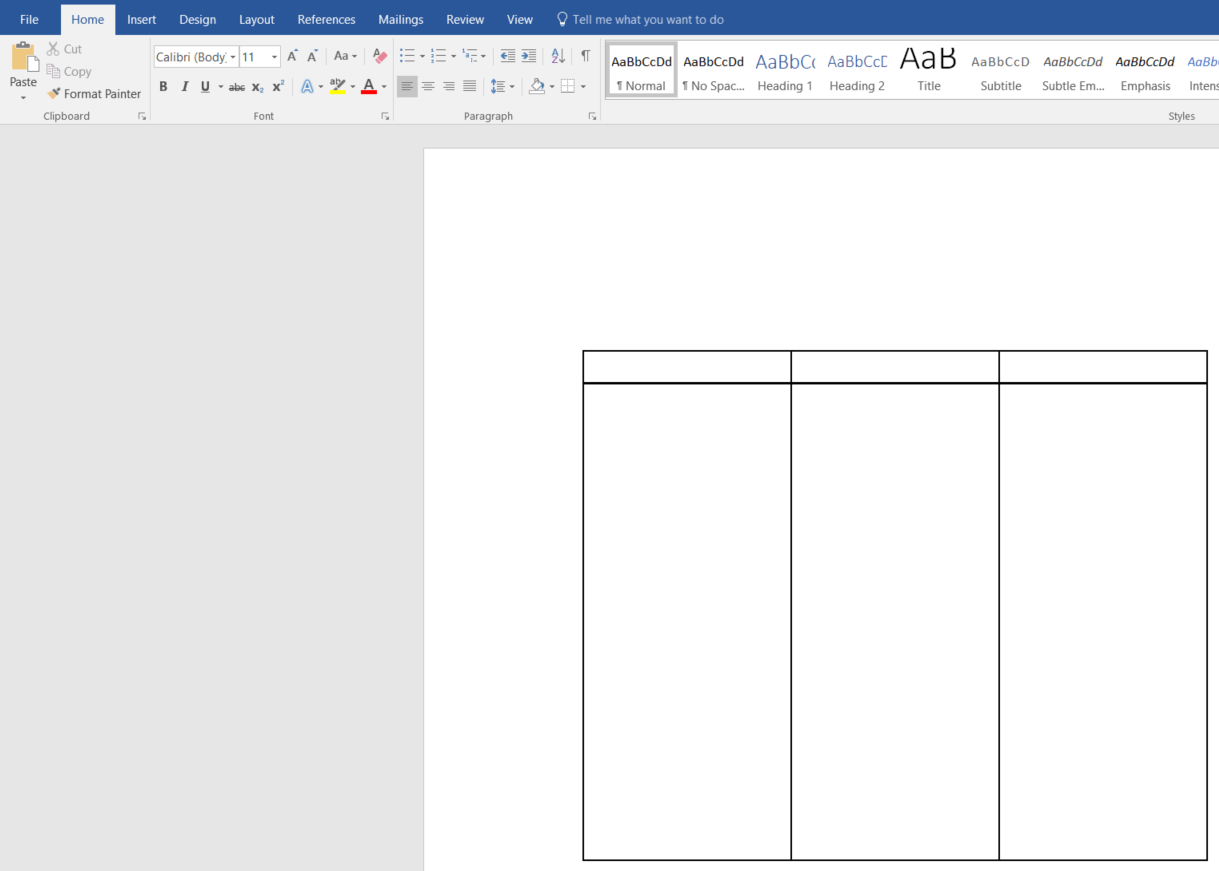Apply the Emphasis style
Screen dimensions: 1219x871
1145,70
